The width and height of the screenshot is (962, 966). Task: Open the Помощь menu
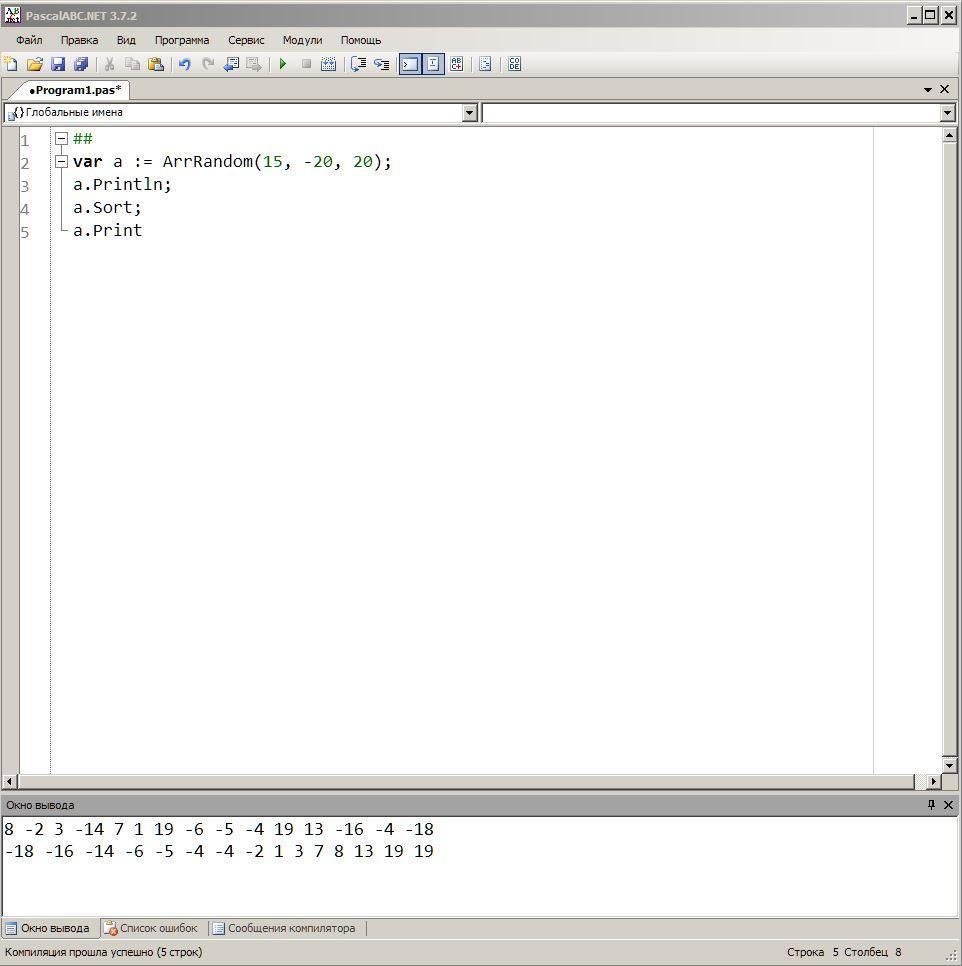pyautogui.click(x=361, y=40)
